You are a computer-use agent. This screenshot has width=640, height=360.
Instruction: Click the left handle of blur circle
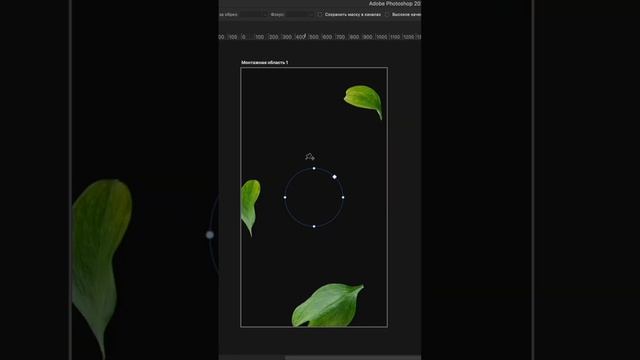[285, 198]
